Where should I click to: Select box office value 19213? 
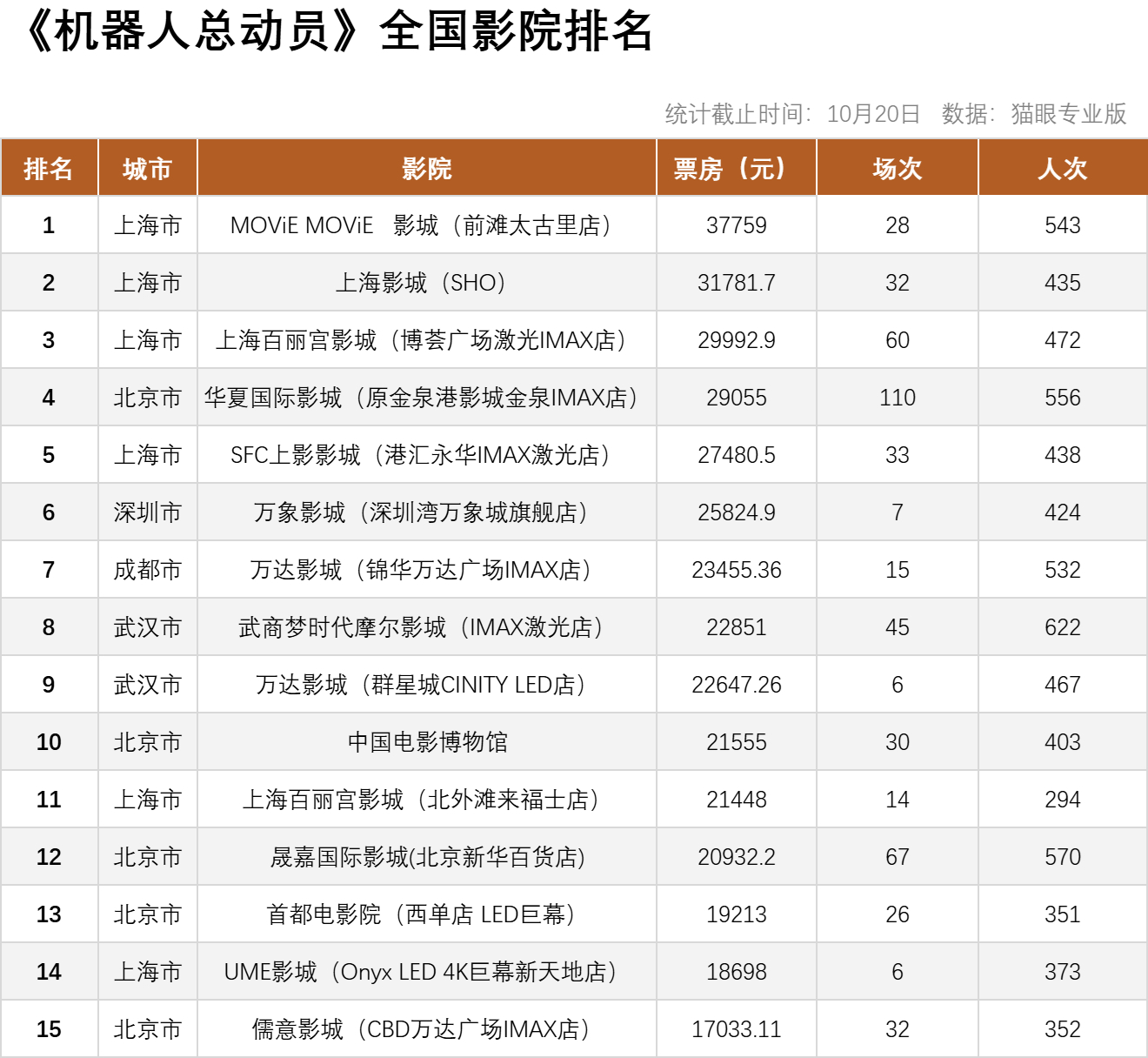(x=736, y=914)
